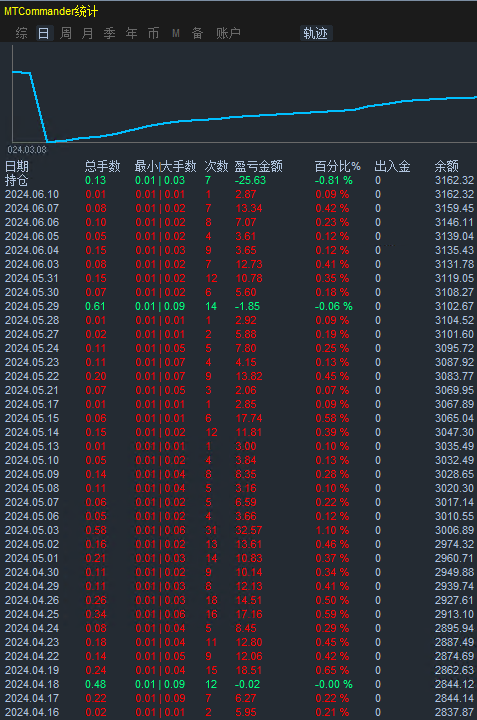Click the 0.61 total lots value

point(95,306)
